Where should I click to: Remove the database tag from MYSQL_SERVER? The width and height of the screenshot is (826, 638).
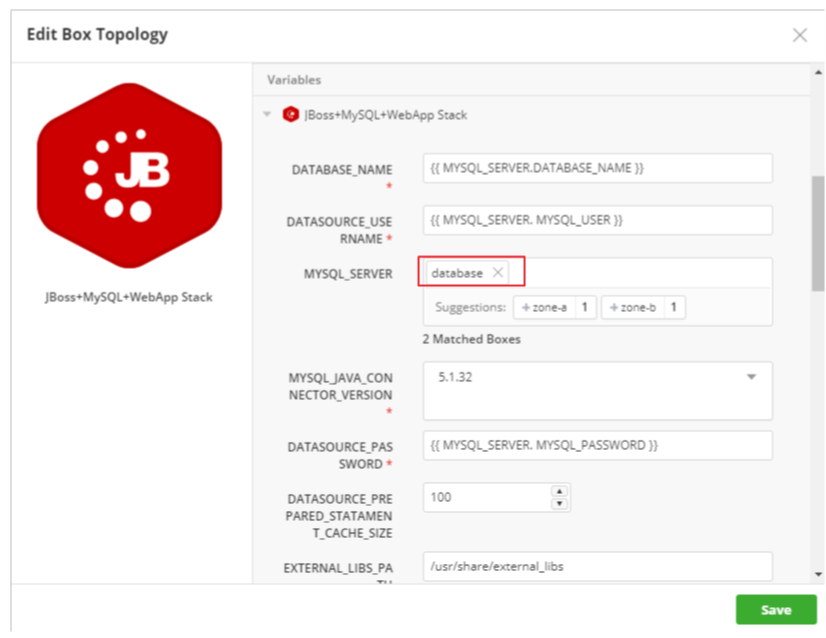pos(498,272)
